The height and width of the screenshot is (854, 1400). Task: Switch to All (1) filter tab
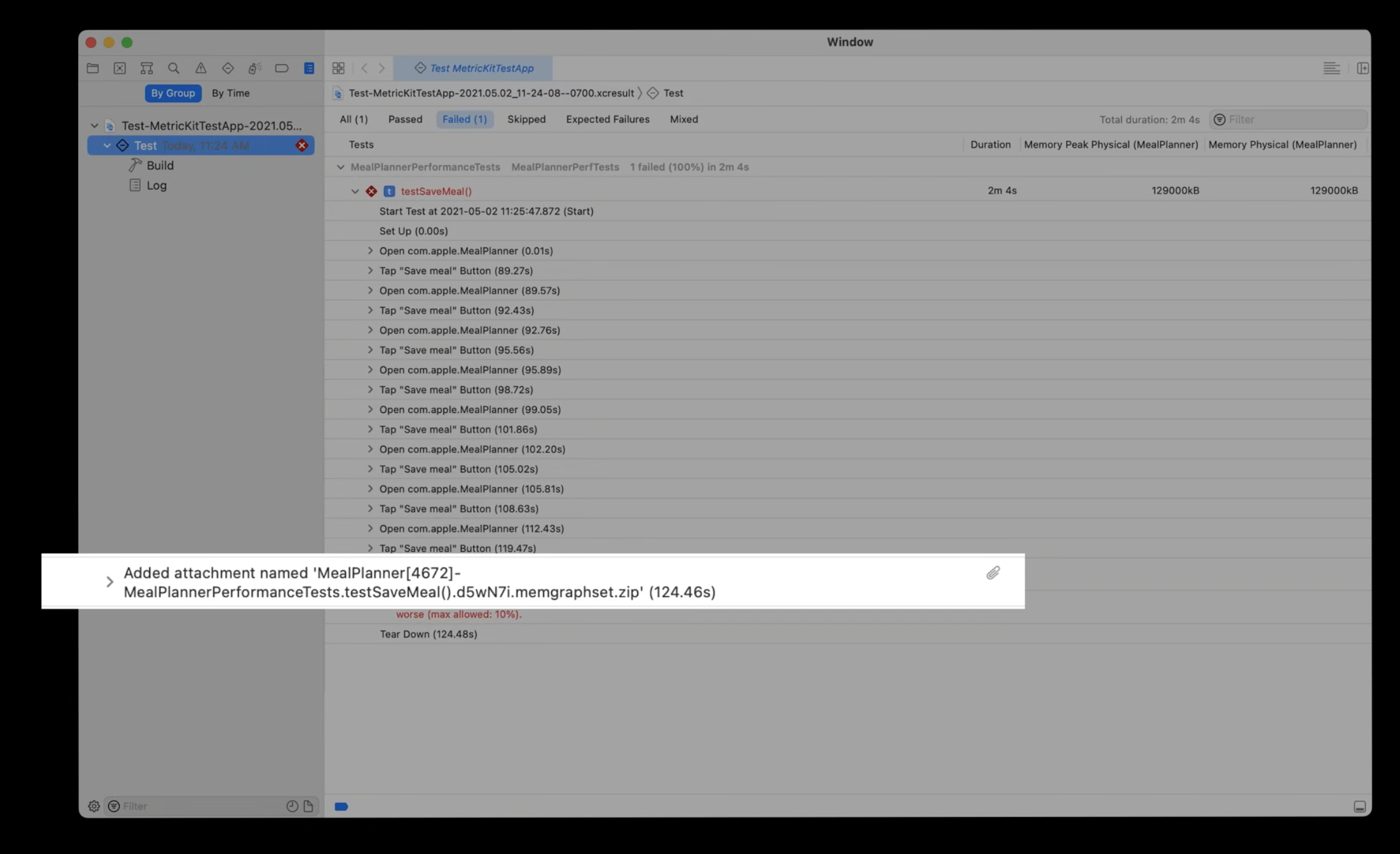point(354,119)
